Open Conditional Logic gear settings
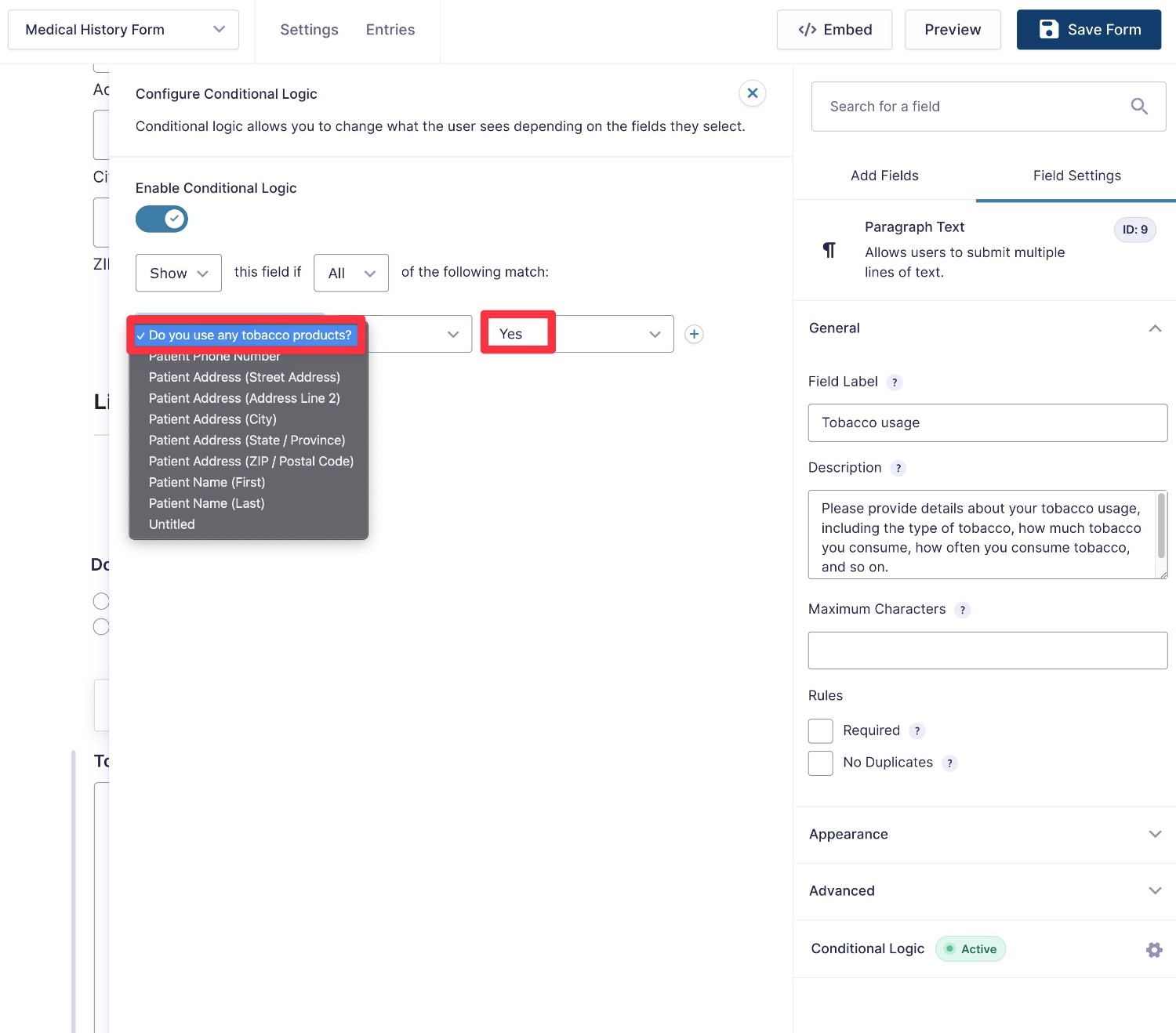Viewport: 1176px width, 1033px height. (1154, 950)
